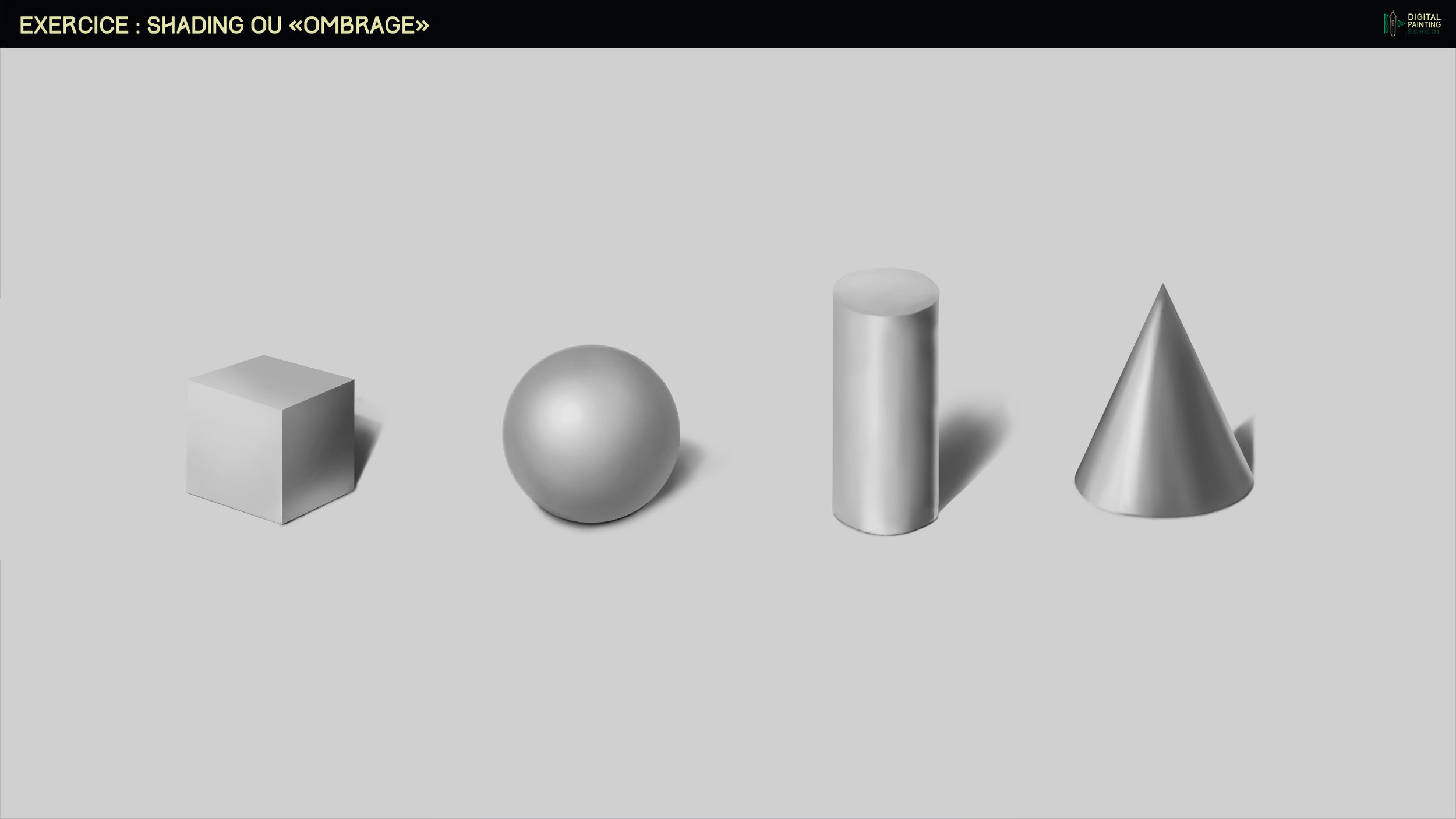Select the shaded cylinder
Viewport: 1456px width, 819px height.
[885, 408]
